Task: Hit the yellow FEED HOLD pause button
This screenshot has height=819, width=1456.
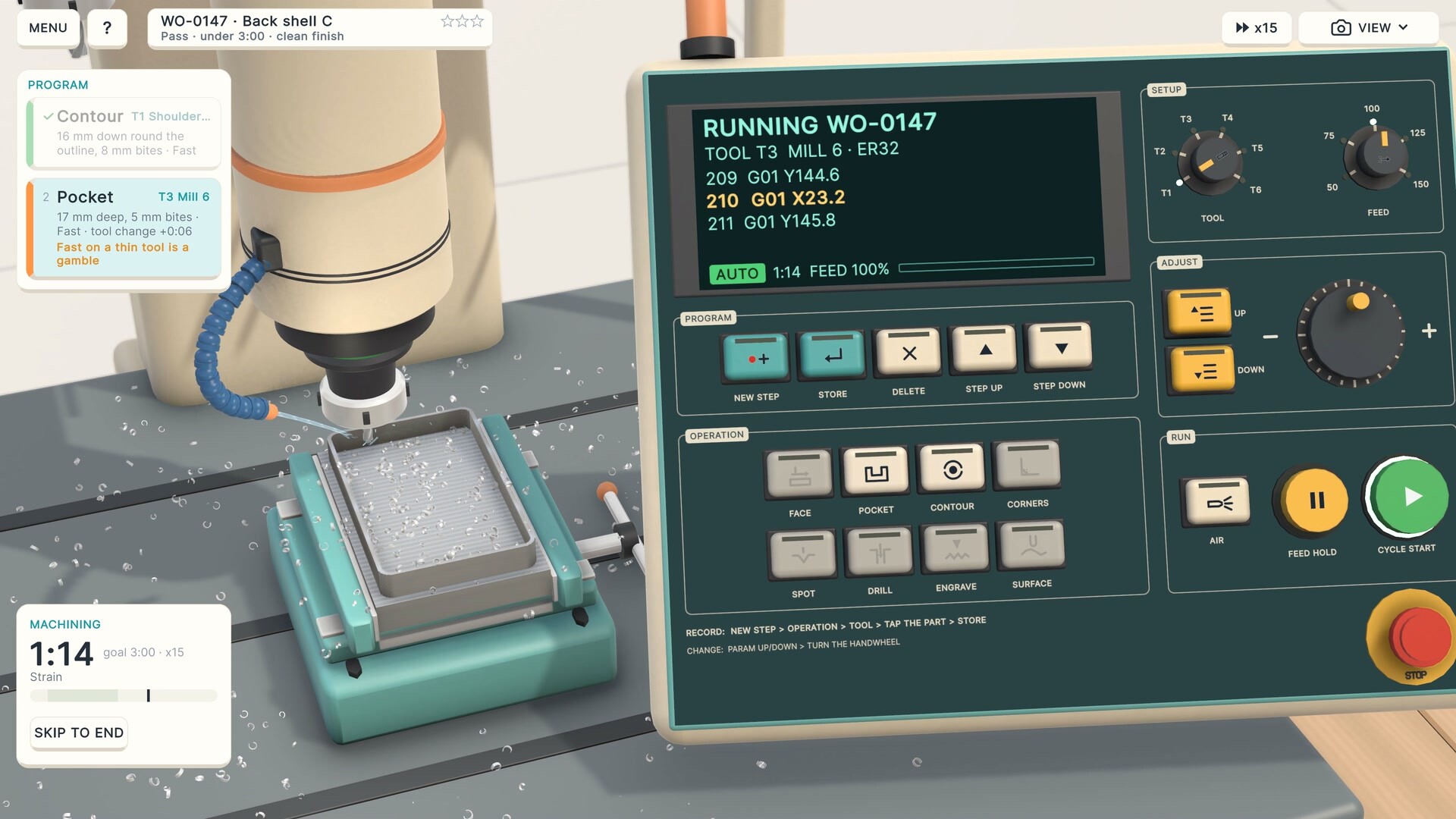Action: point(1315,500)
